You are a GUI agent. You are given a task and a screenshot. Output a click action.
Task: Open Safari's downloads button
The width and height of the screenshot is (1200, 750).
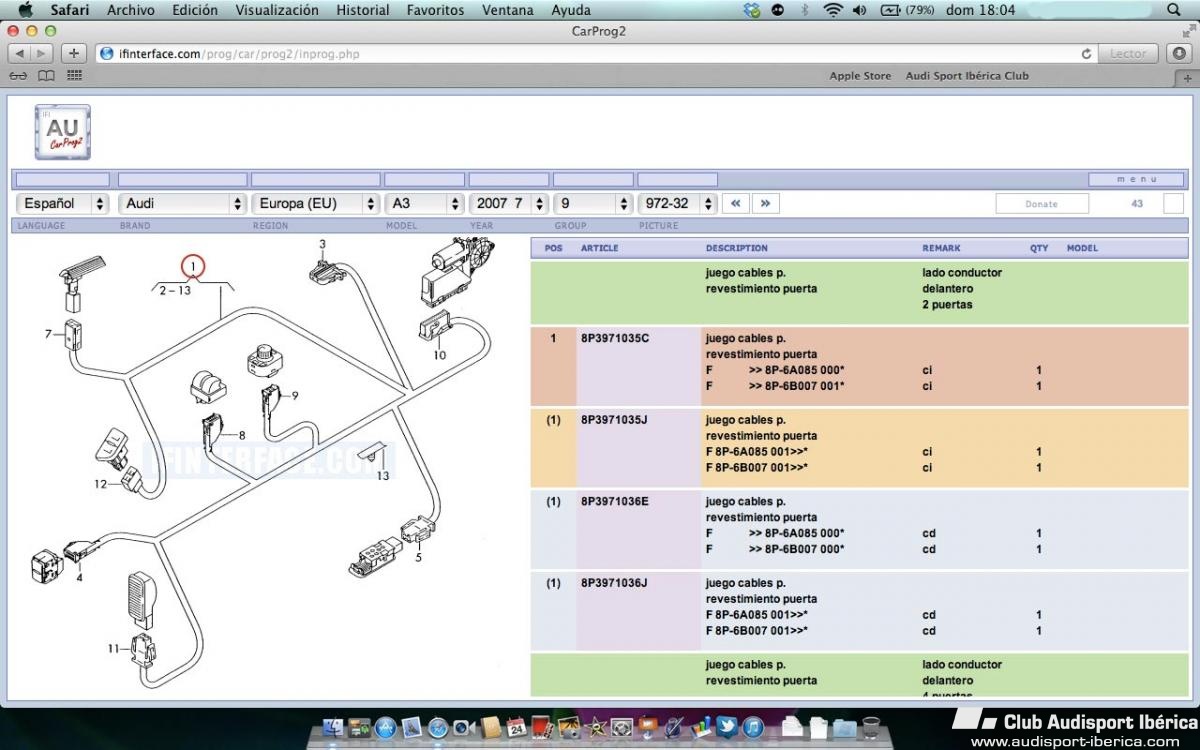[1179, 53]
